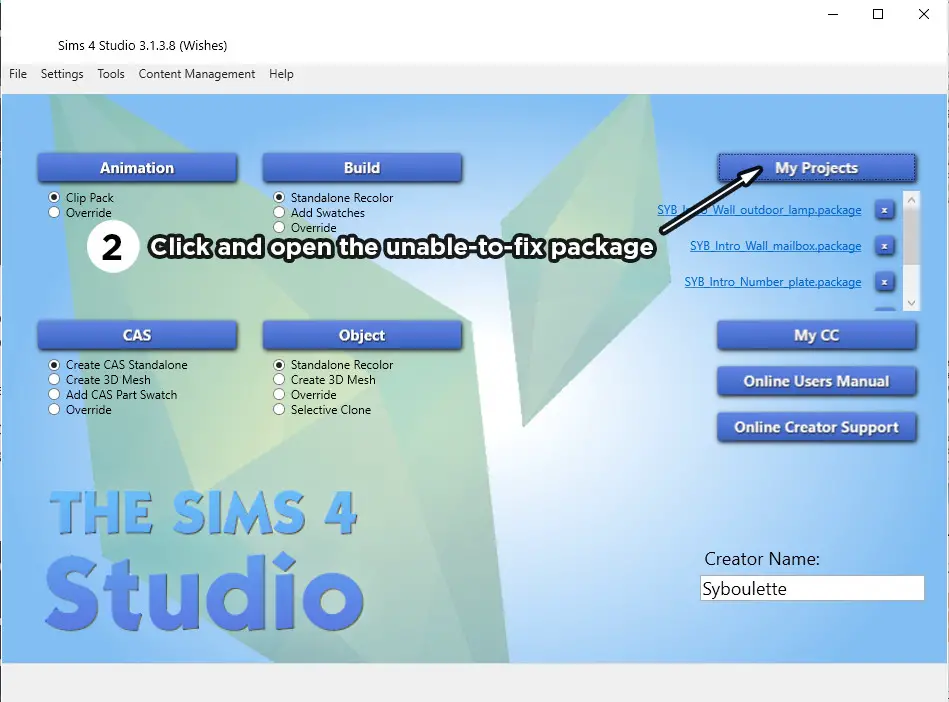Image resolution: width=949 pixels, height=702 pixels.
Task: Open SYB_Intro_Number_plate.package link
Action: pos(773,282)
